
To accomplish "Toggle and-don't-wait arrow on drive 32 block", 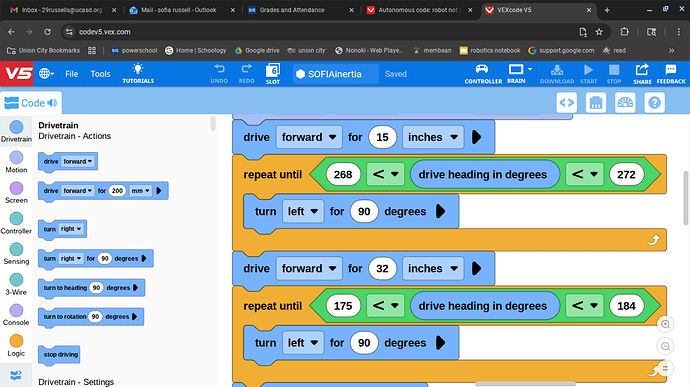I will point(476,269).
